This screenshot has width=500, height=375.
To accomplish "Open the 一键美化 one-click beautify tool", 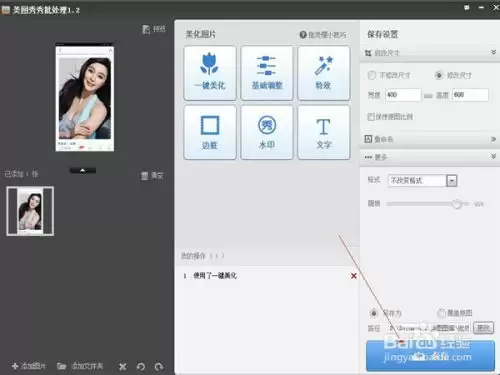I will coord(210,73).
